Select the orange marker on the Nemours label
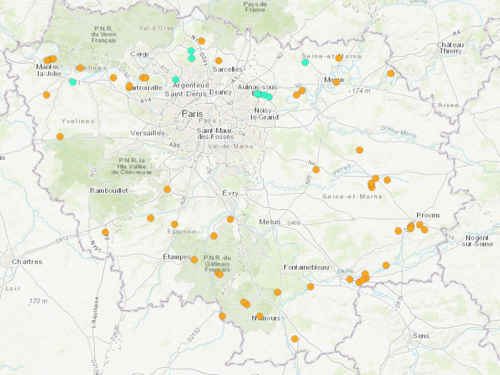Viewport: 500px width, 375px height. click(260, 316)
